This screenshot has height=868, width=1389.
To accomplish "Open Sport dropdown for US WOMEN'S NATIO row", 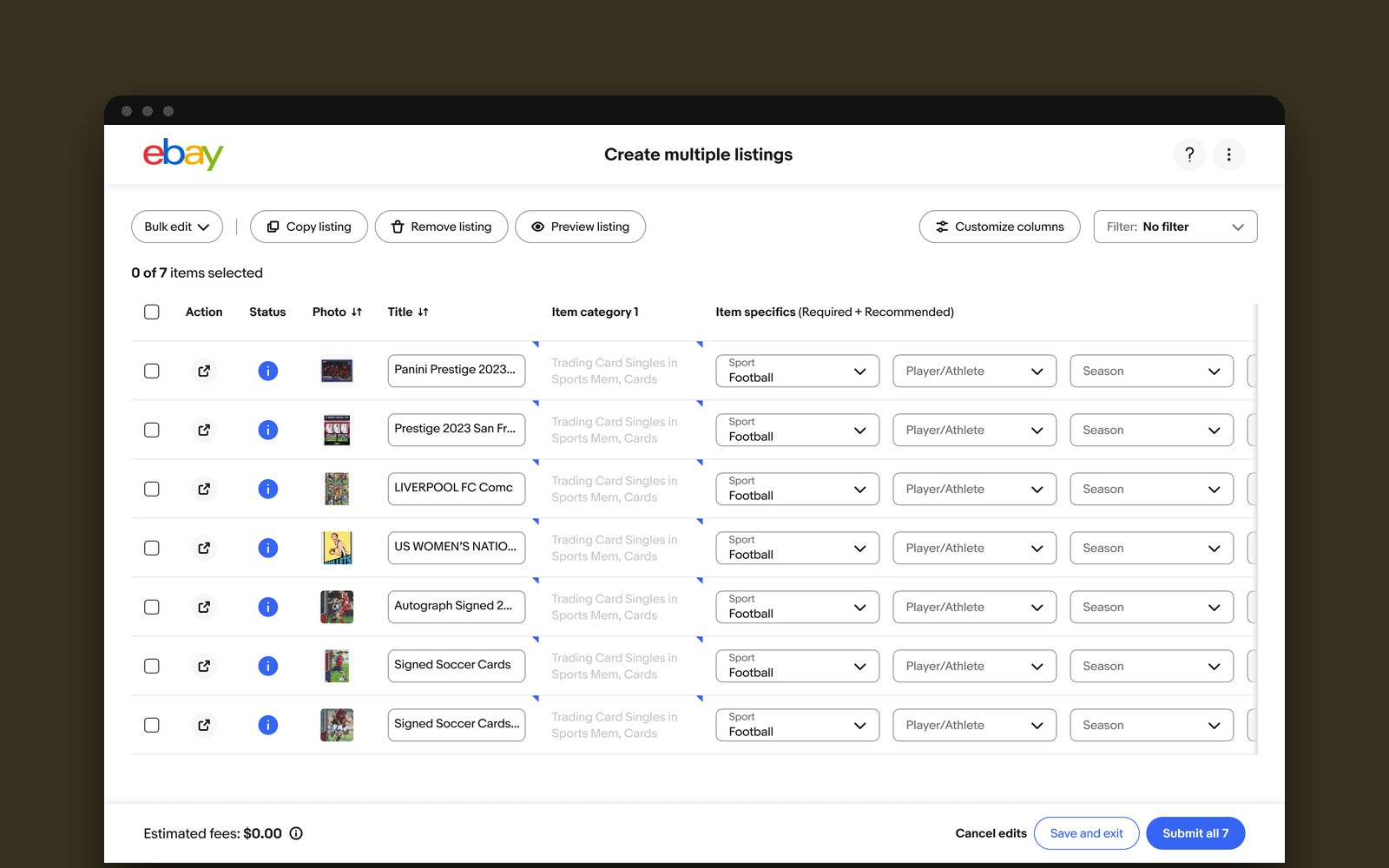I will (798, 548).
